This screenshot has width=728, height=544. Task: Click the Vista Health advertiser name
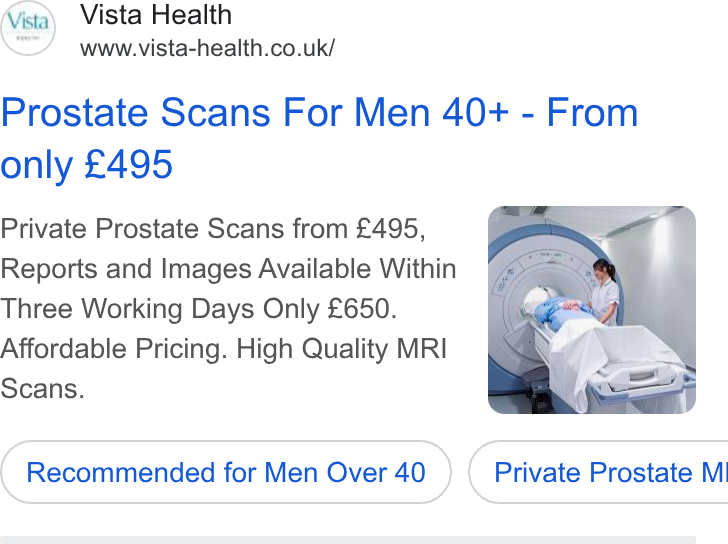(x=156, y=15)
